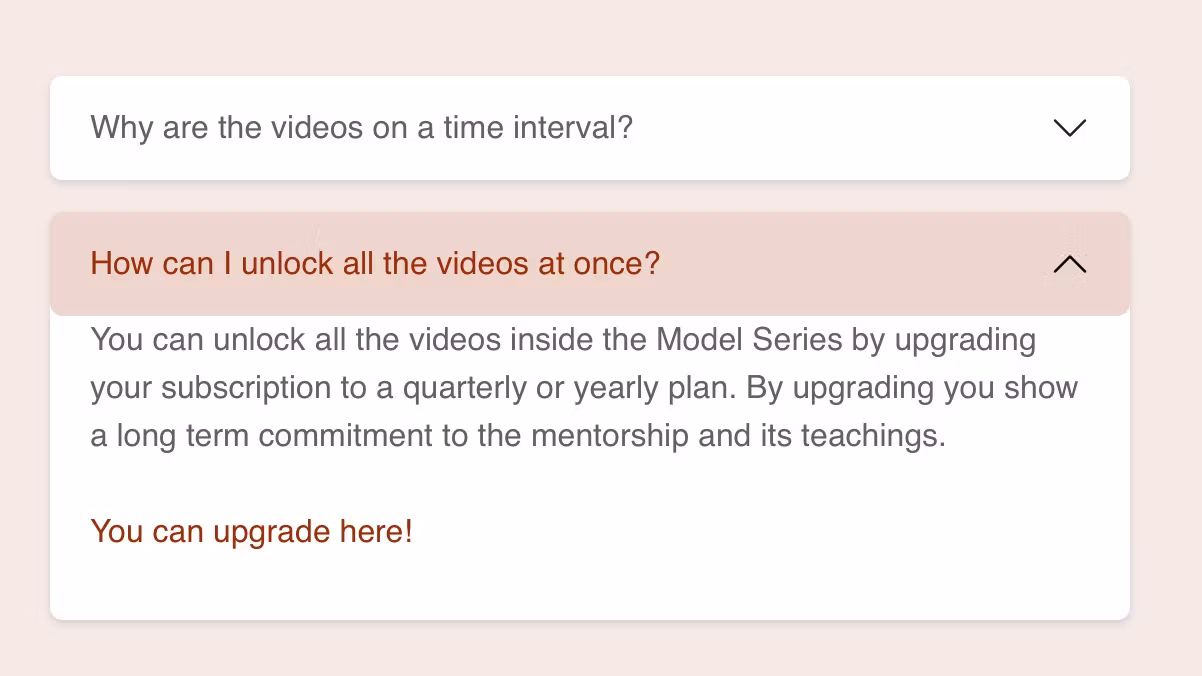
Task: Click "By upgrading you show" text
Action: pyautogui.click(x=912, y=388)
